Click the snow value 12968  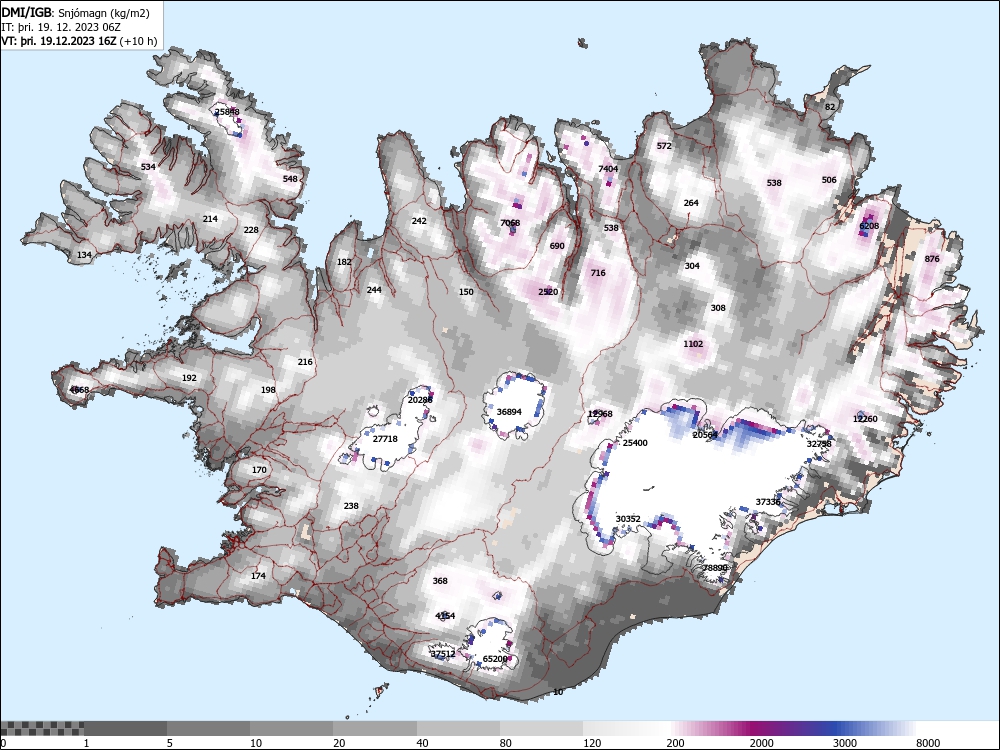pos(600,415)
